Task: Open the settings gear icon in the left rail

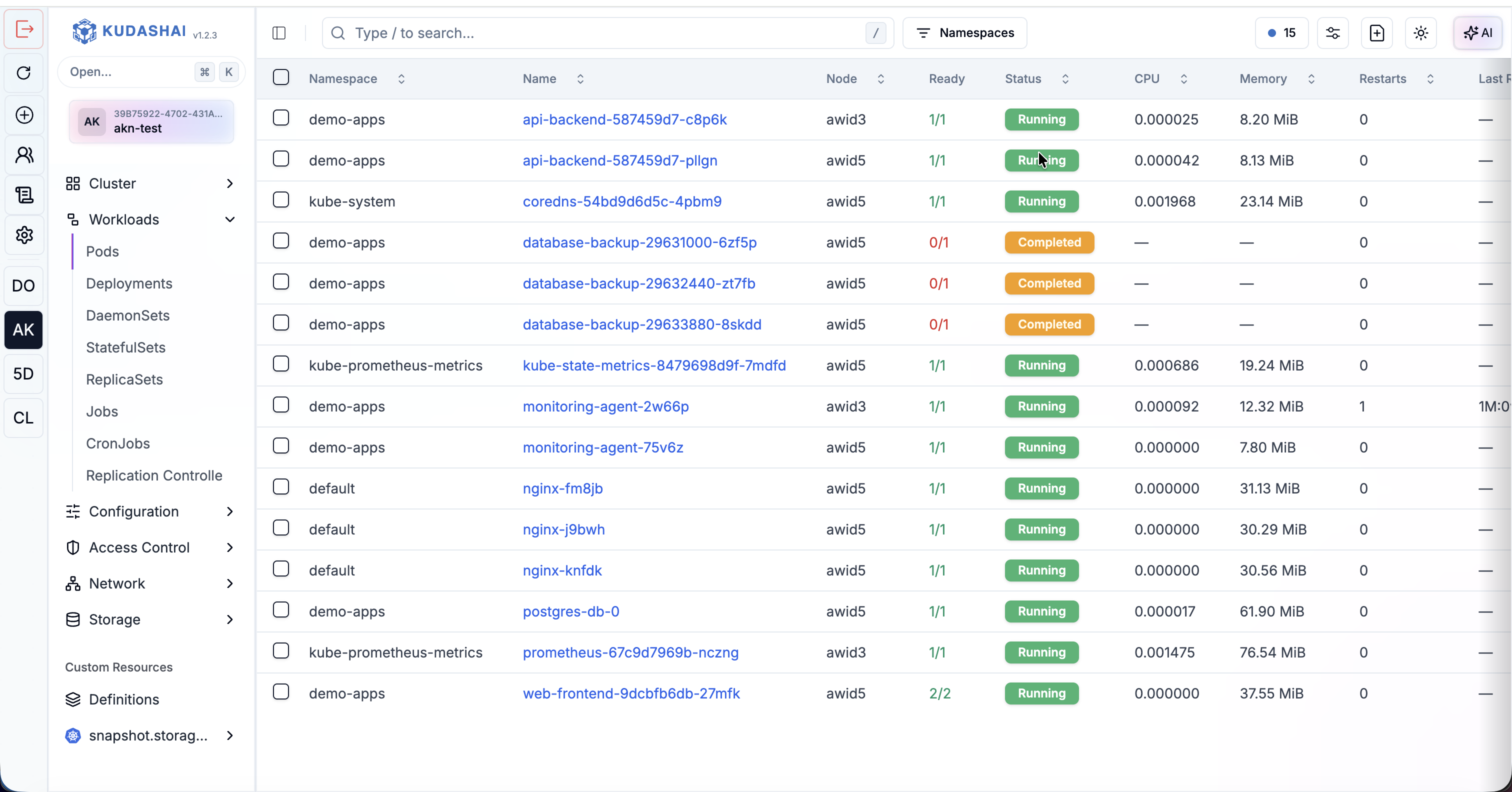Action: pos(24,235)
